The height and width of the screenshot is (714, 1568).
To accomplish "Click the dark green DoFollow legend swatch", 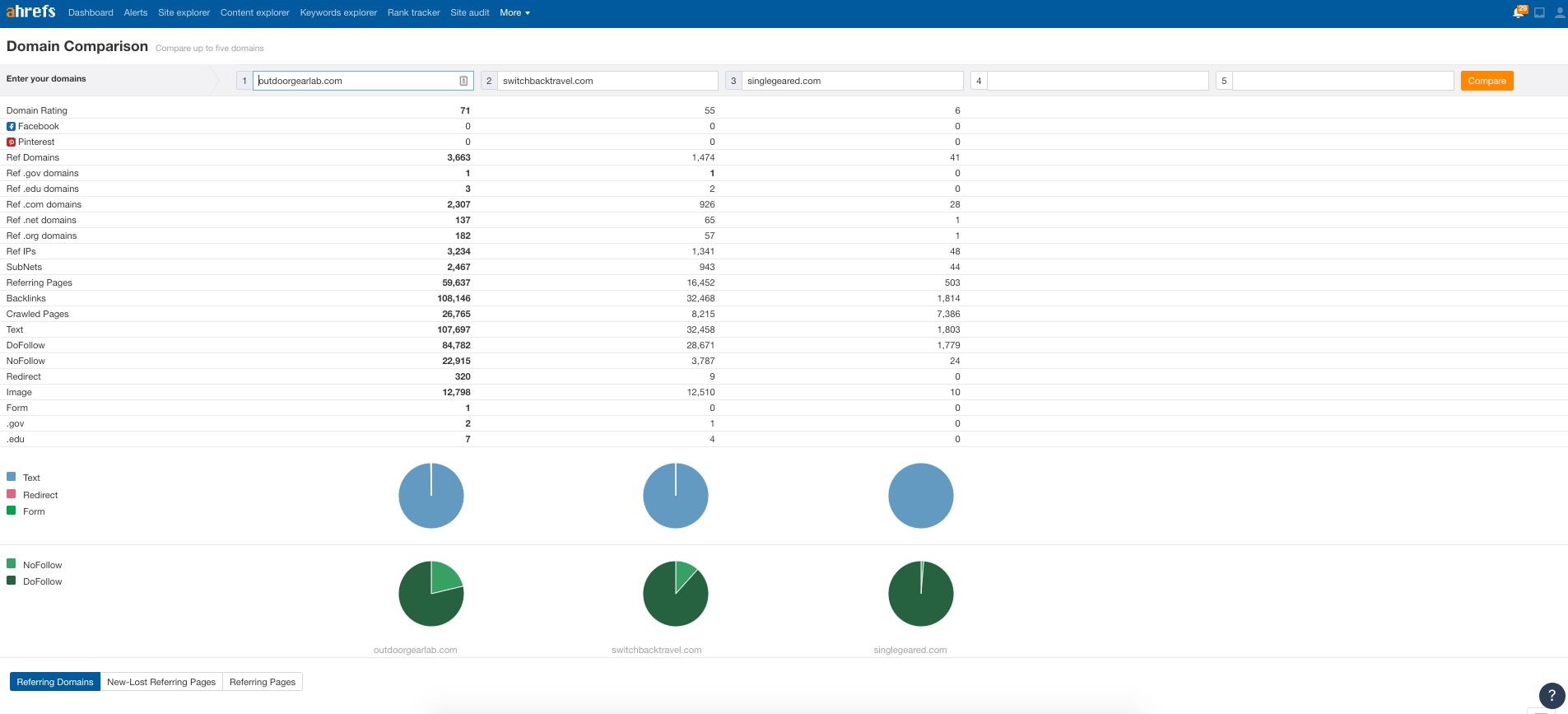I will pyautogui.click(x=12, y=581).
